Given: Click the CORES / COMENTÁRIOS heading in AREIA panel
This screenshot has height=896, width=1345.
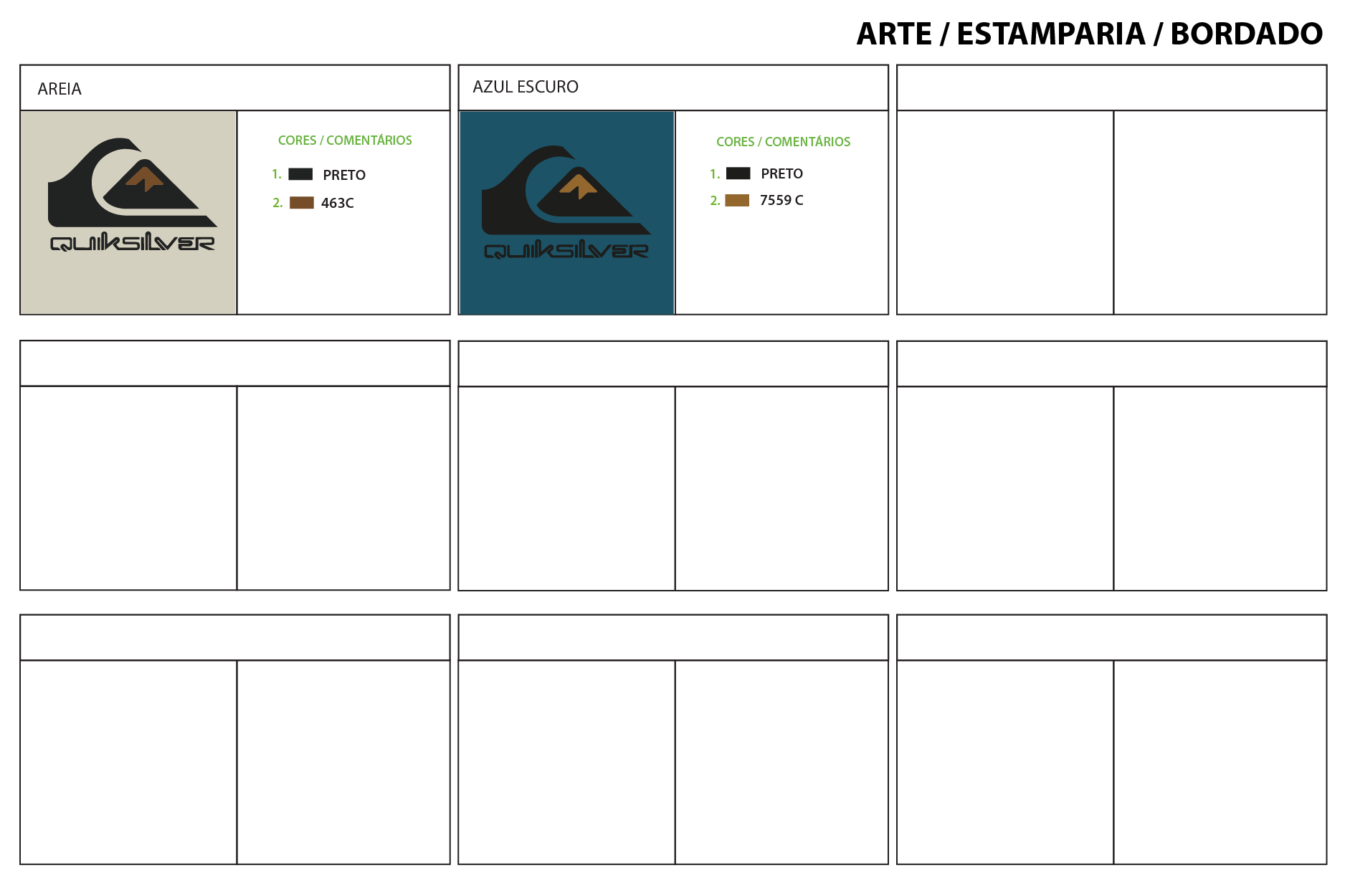Looking at the screenshot, I should [x=345, y=140].
